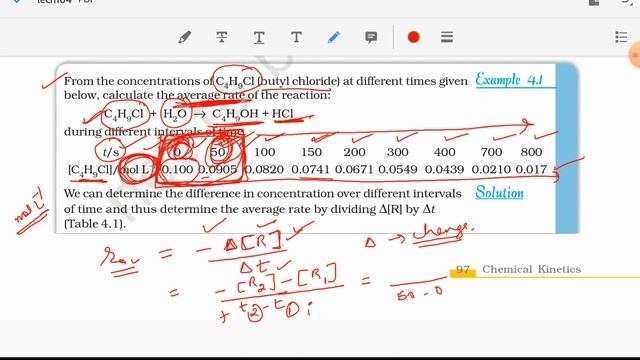Choose the strikethrough text tool
This screenshot has width=640, height=360.
[222, 38]
